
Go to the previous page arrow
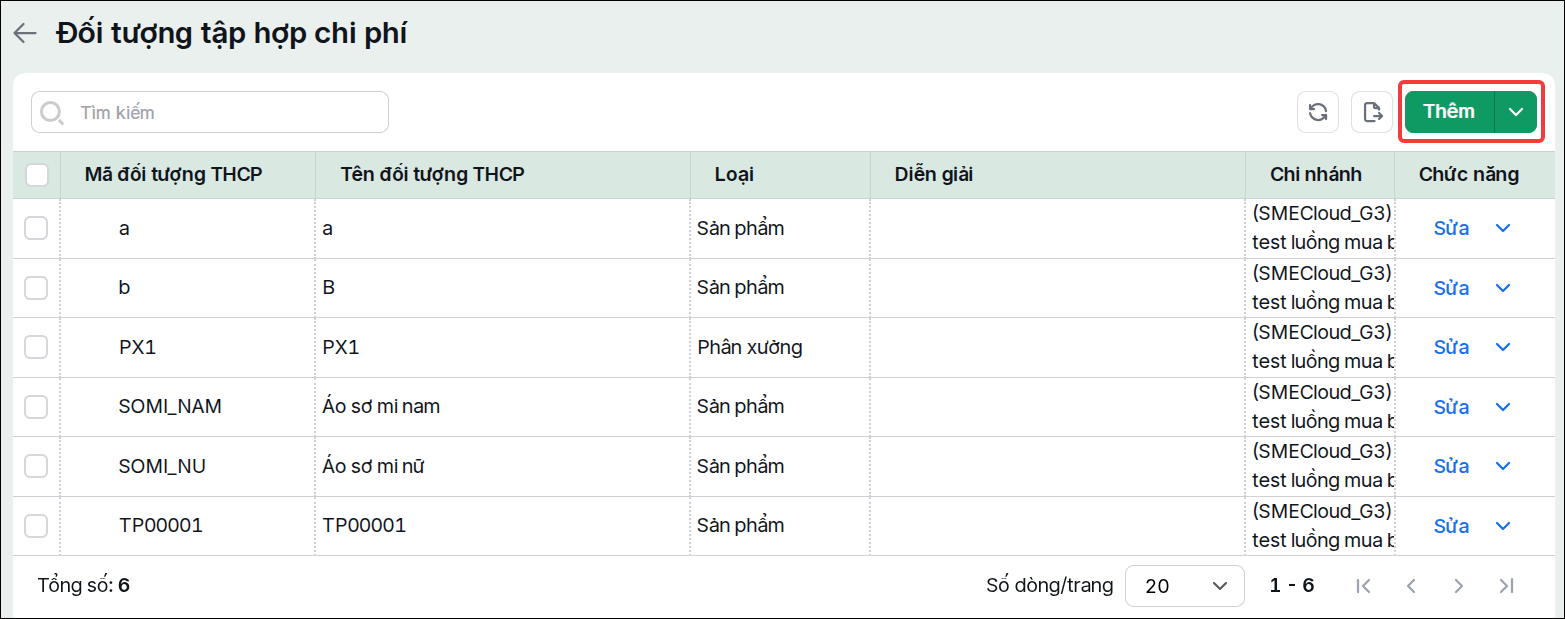pyautogui.click(x=1411, y=586)
